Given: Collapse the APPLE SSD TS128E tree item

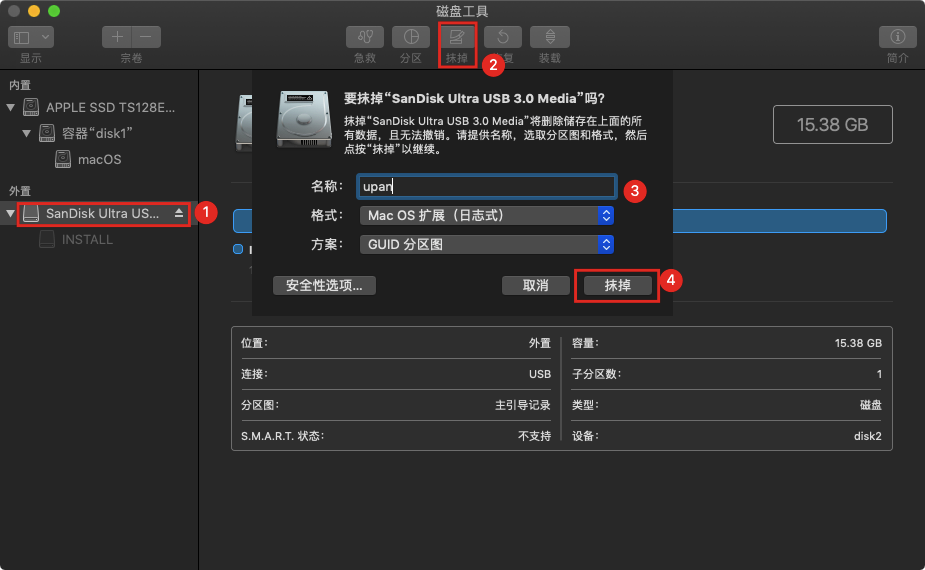Looking at the screenshot, I should pos(10,107).
